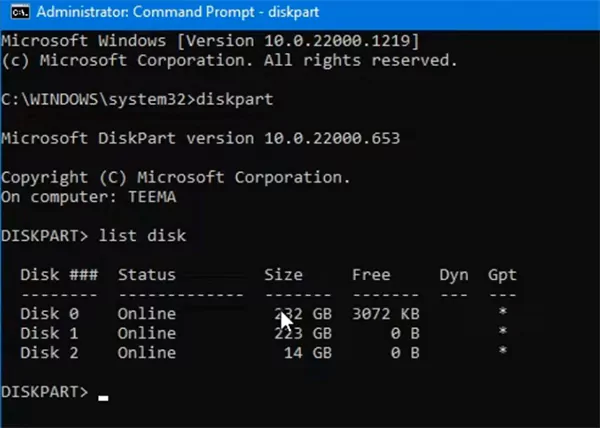
Task: Click the 'Free' column header
Action: pos(371,275)
